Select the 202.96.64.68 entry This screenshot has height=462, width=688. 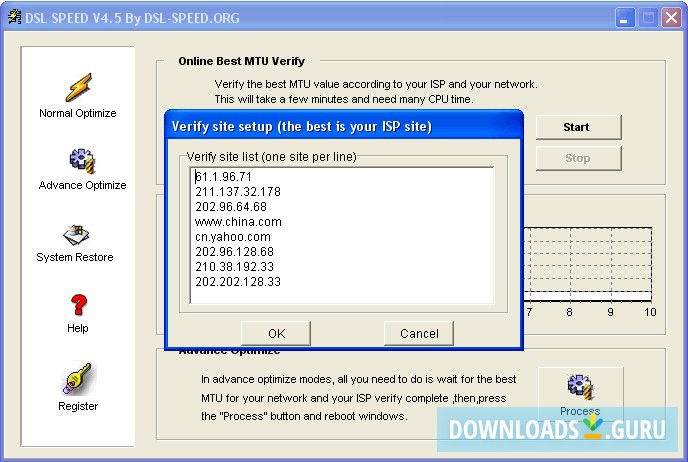click(231, 207)
